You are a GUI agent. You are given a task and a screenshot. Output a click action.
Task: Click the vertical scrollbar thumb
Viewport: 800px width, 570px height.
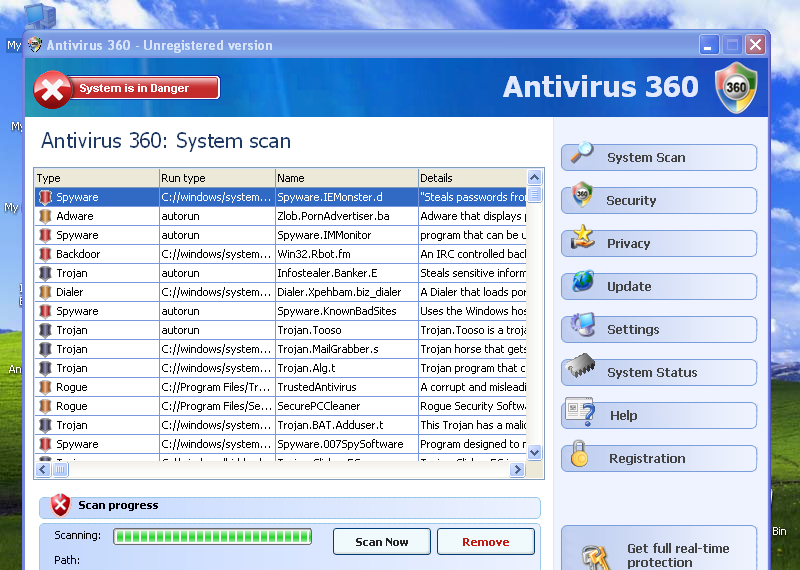(534, 194)
